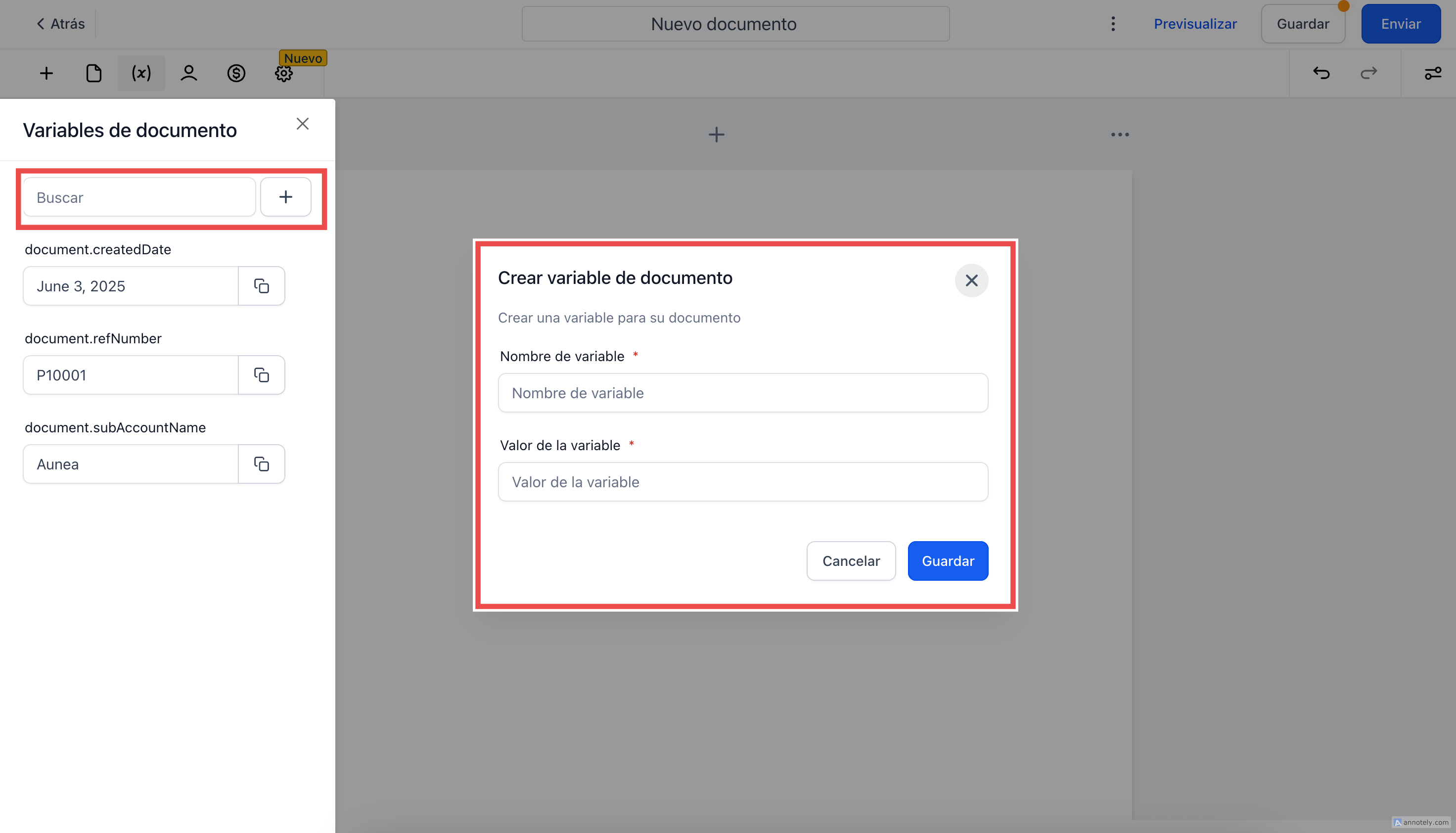This screenshot has height=833, width=1456.
Task: Open the recipients person icon
Action: tap(189, 73)
